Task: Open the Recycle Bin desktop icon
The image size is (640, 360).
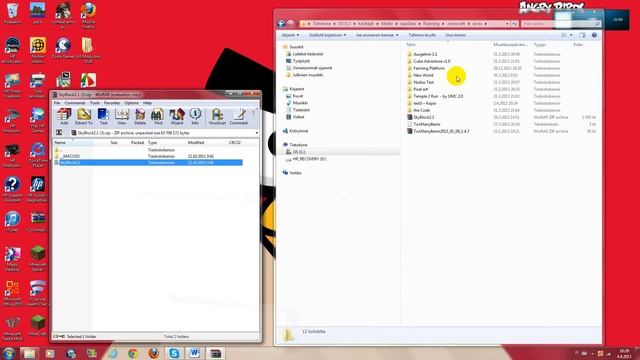Action: (x=12, y=13)
